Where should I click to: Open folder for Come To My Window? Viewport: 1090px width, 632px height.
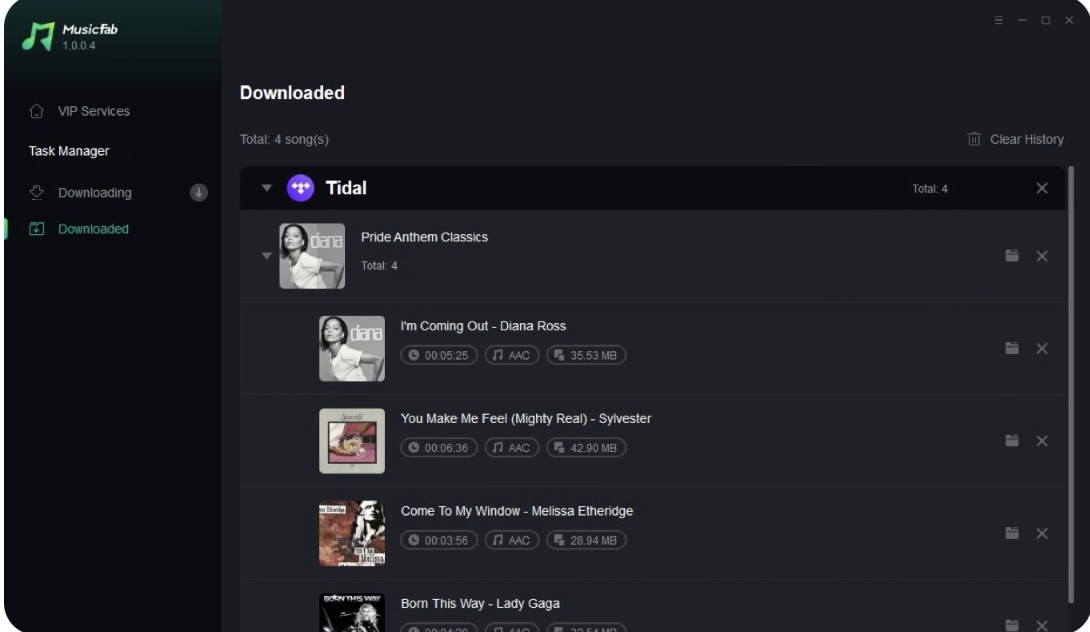[1011, 533]
